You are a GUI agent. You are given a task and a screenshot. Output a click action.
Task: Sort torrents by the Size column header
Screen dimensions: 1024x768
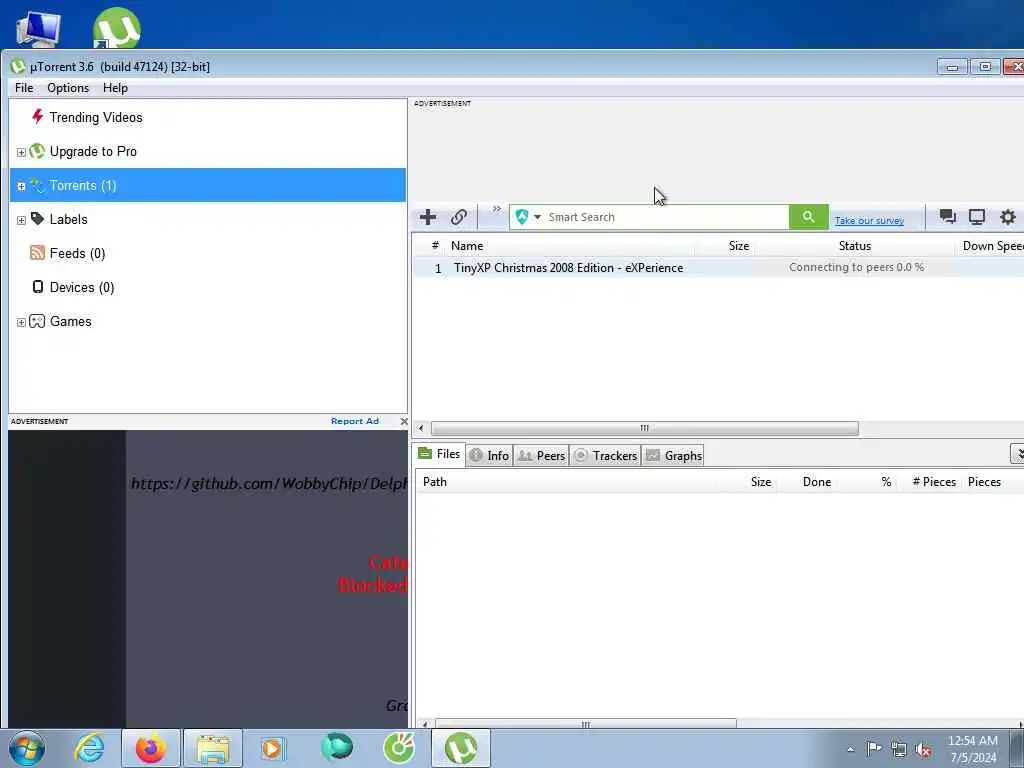click(739, 246)
